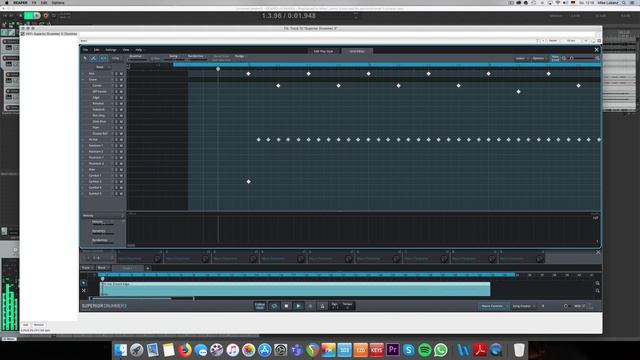Switch to the Grid Editor tab
Image resolution: width=640 pixels, height=360 pixels.
tap(357, 51)
